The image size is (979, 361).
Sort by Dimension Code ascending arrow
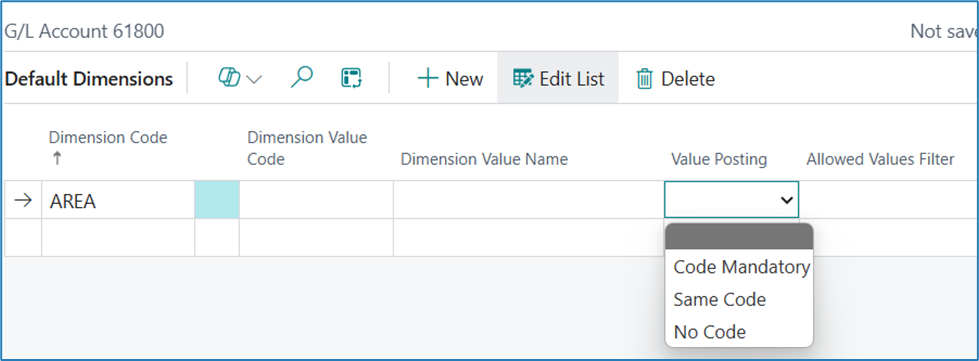tap(57, 159)
